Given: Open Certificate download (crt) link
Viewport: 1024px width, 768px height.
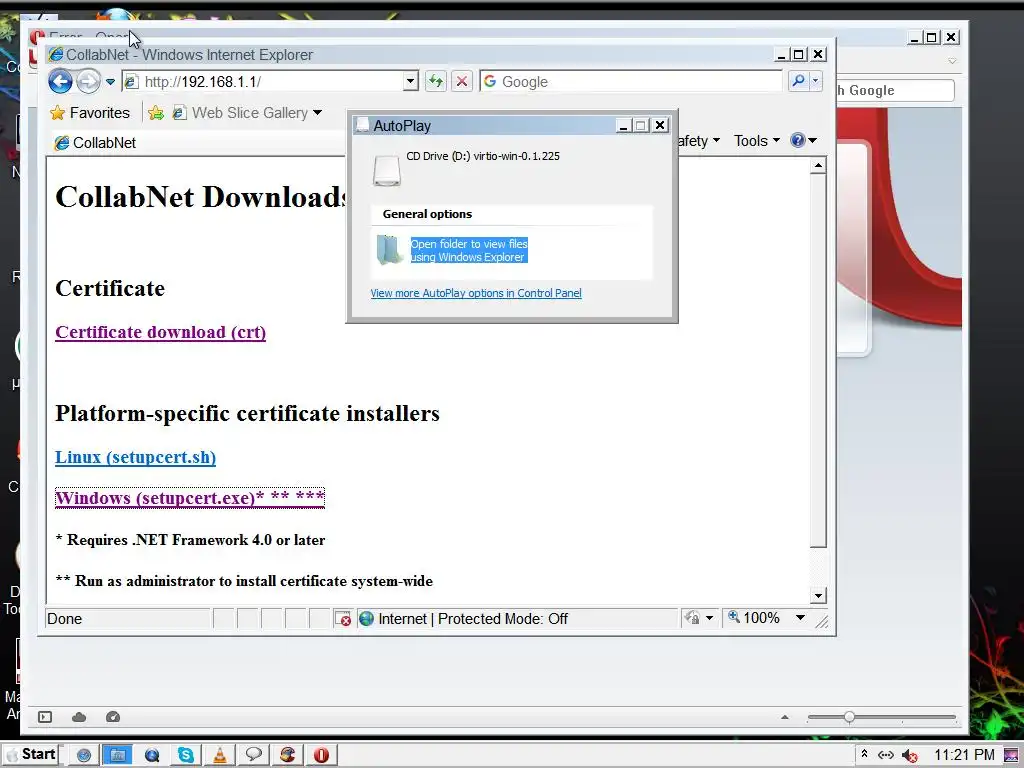Looking at the screenshot, I should (161, 332).
